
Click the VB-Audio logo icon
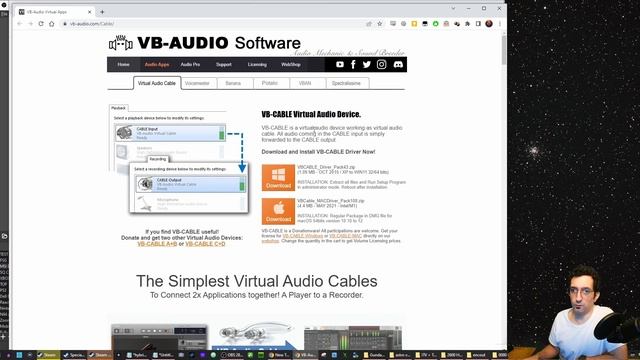pos(120,43)
